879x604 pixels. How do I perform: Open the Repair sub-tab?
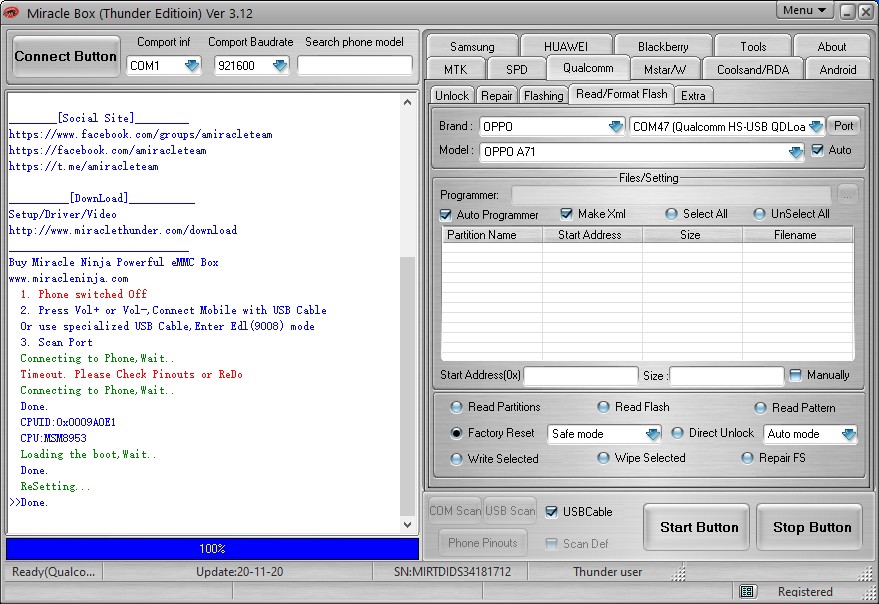click(x=496, y=95)
